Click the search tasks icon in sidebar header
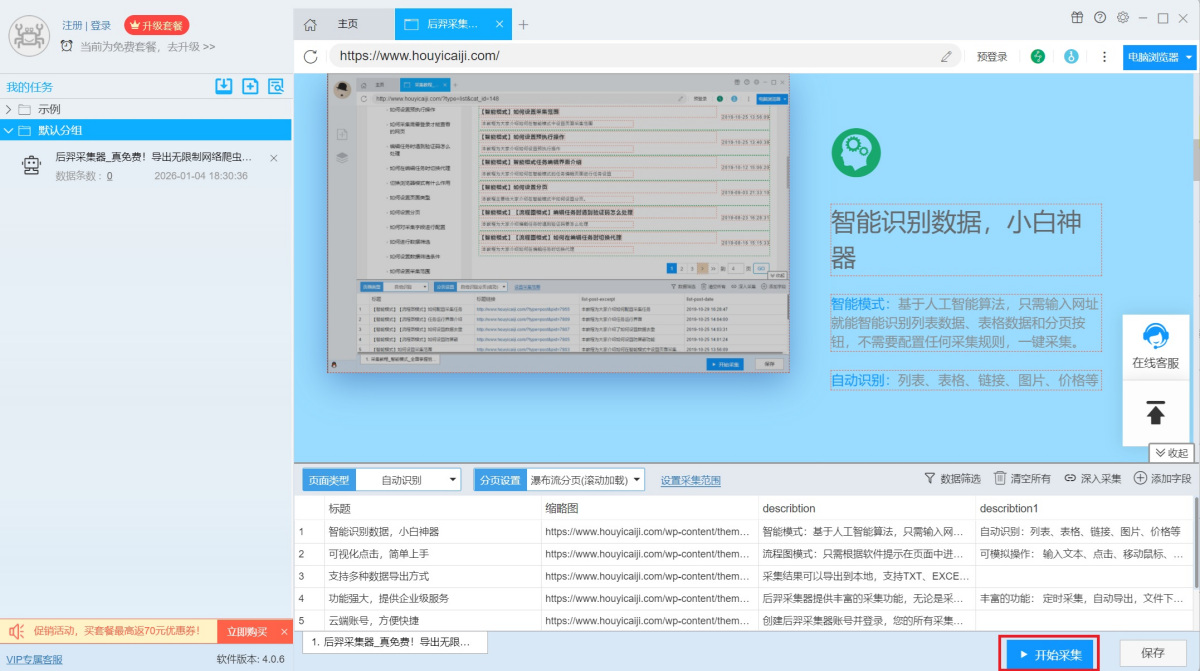Screen dimensions: 1200x671 point(276,86)
